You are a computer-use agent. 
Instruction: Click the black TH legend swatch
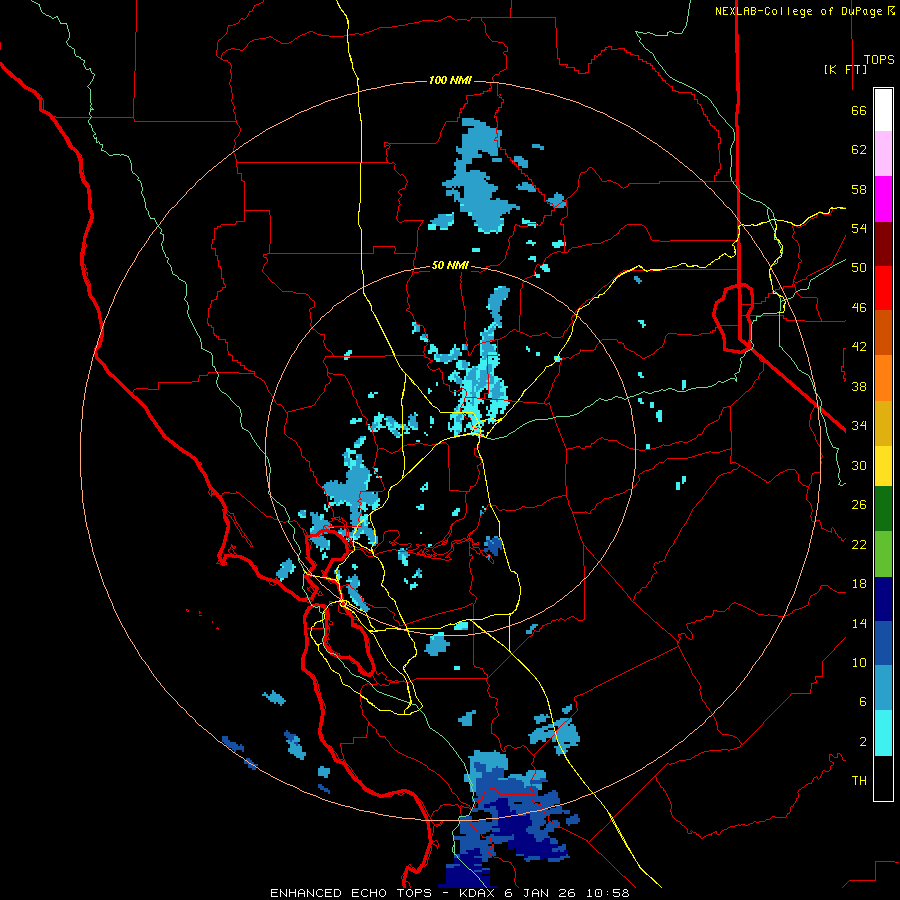(883, 778)
